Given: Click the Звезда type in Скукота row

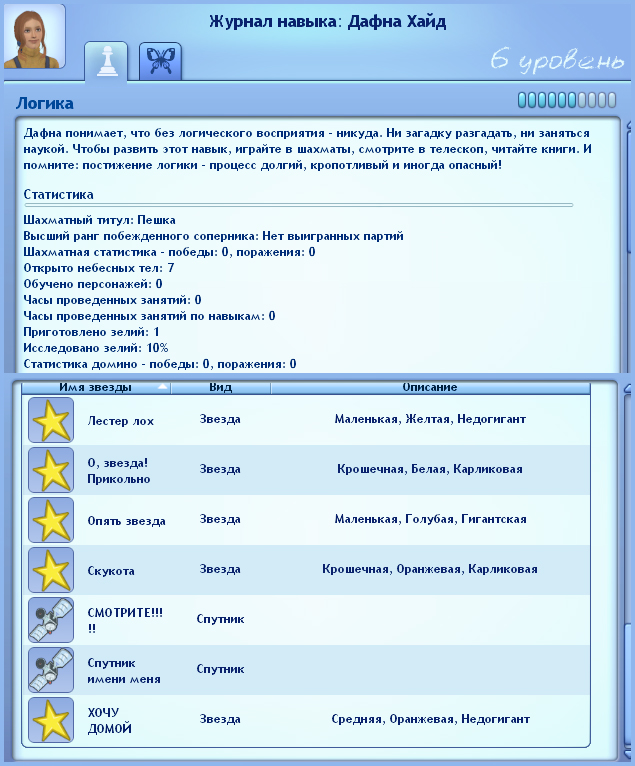Looking at the screenshot, I should point(220,569).
